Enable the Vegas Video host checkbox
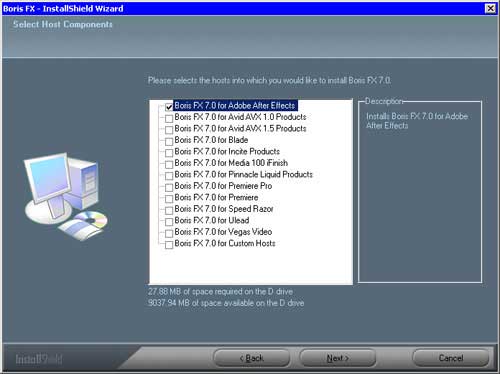 tap(169, 233)
